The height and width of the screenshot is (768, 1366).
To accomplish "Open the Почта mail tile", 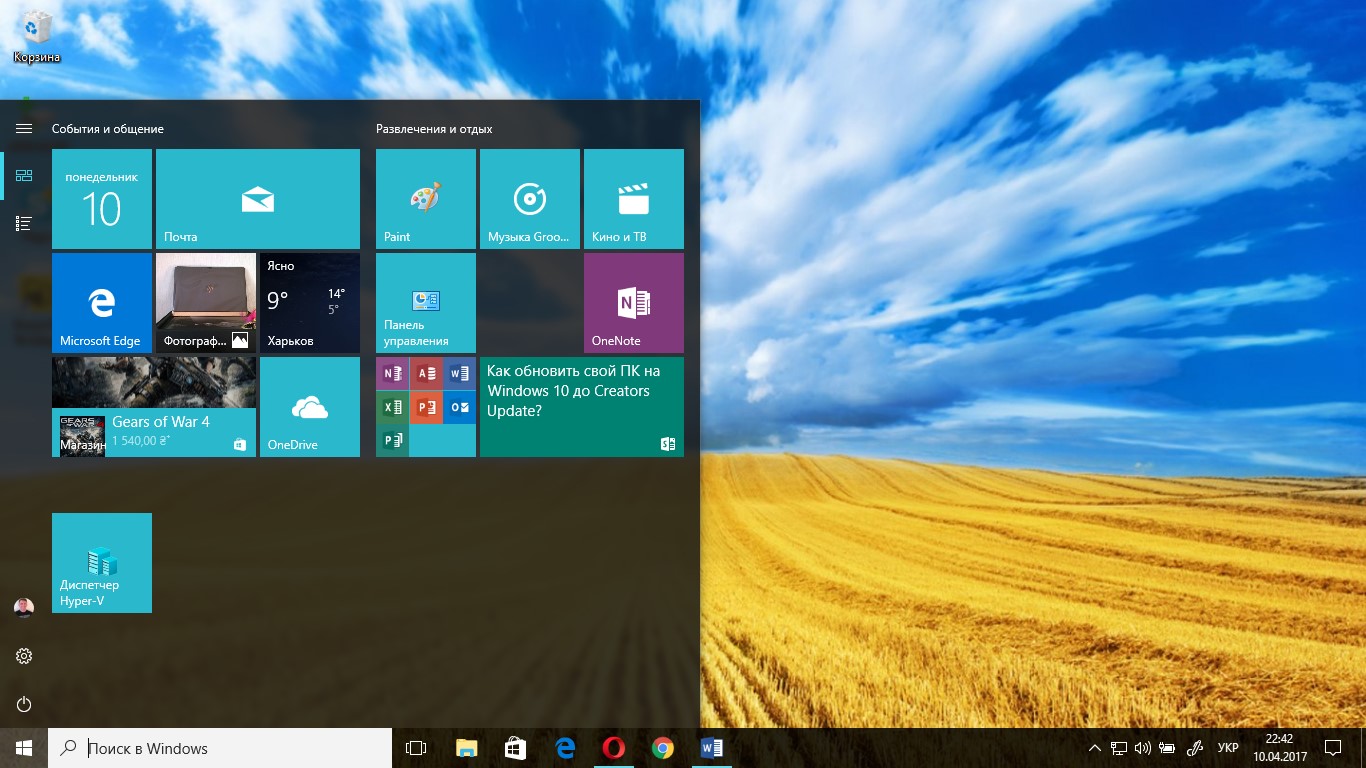I will click(x=258, y=199).
